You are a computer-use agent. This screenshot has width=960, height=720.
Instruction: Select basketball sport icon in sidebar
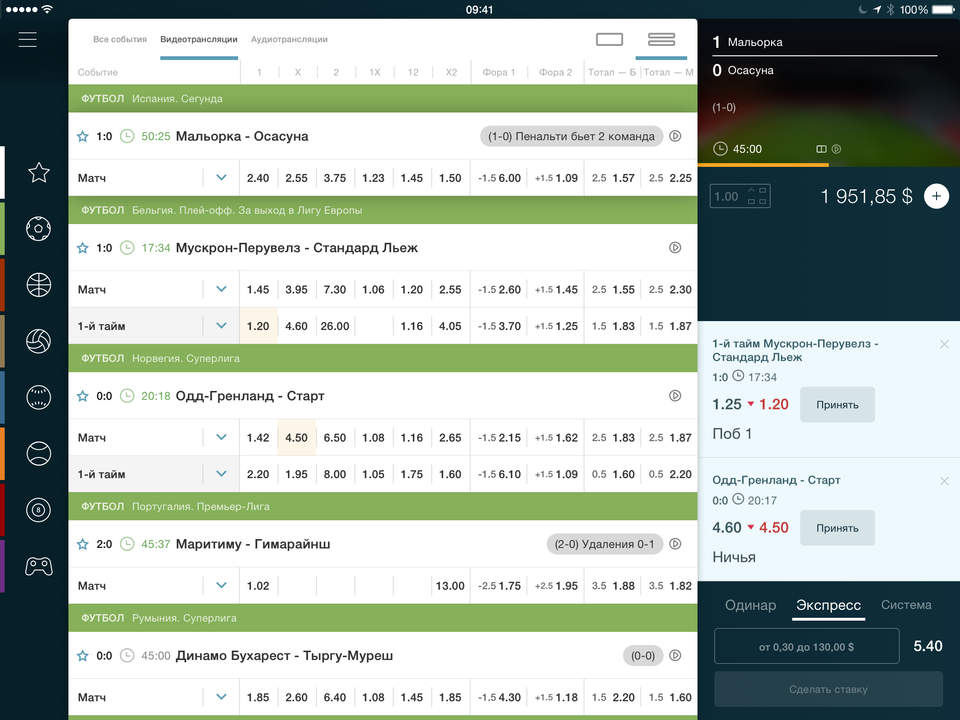click(39, 285)
